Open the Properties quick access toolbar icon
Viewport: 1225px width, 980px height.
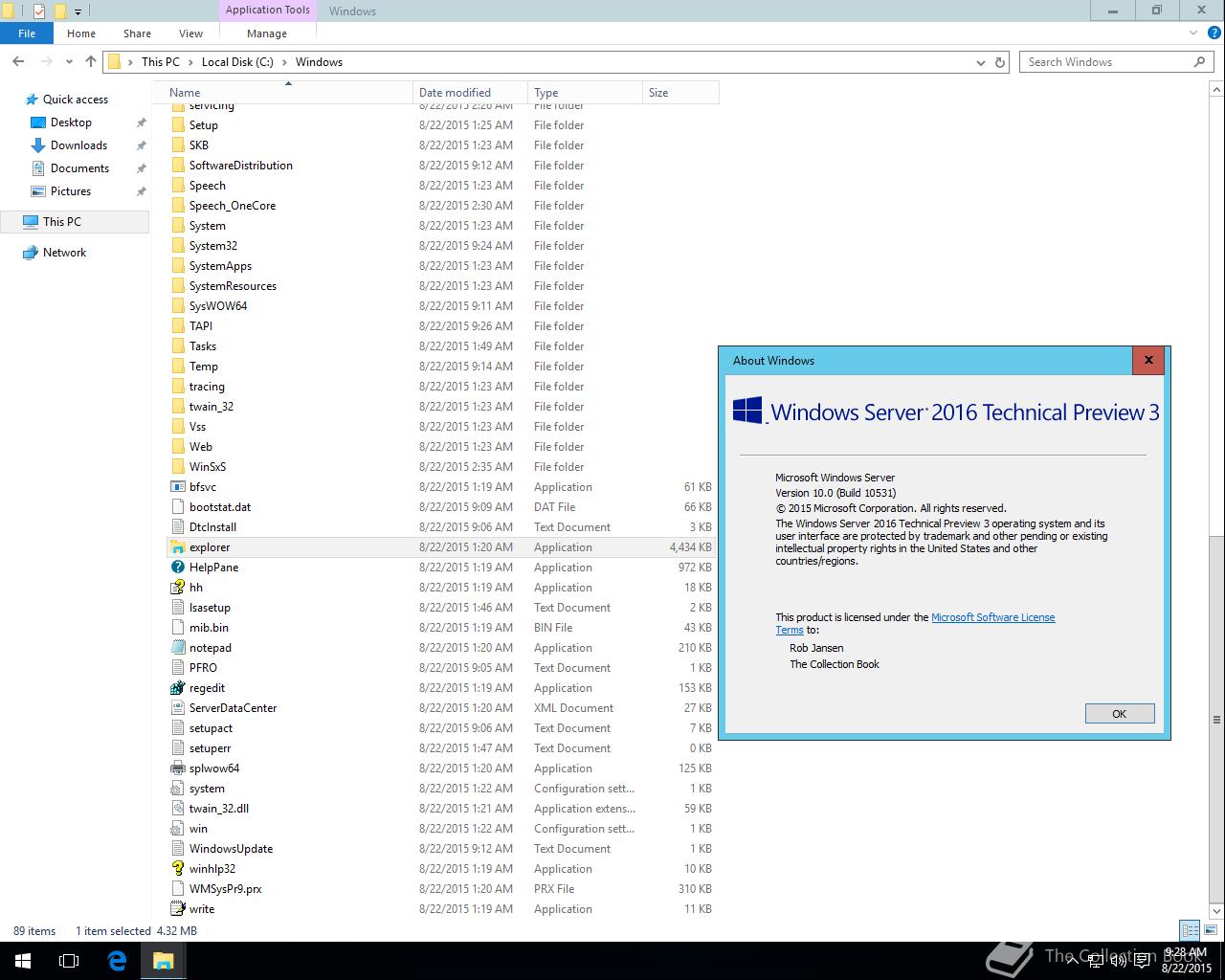(39, 11)
